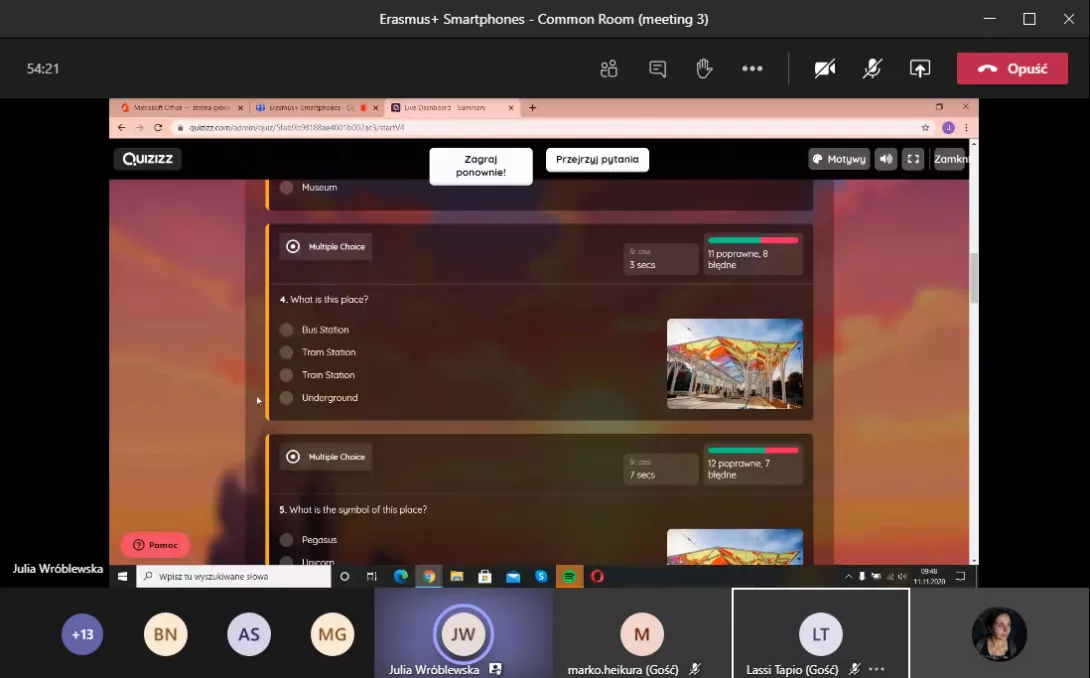The height and width of the screenshot is (678, 1090).
Task: Open the more actions ellipsis menu
Action: pos(752,69)
